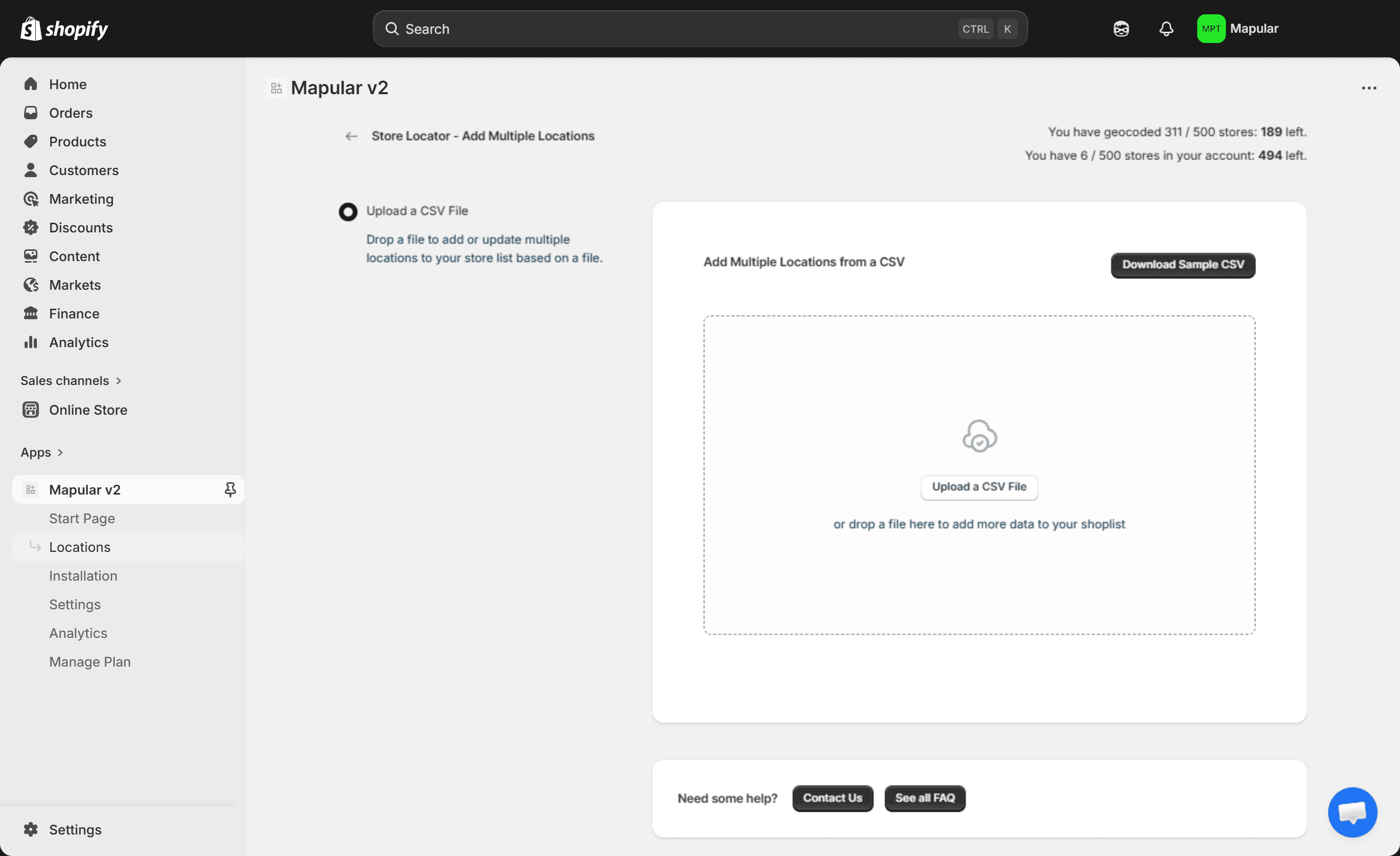1400x856 pixels.
Task: Click the Contact Us button
Action: (x=833, y=798)
